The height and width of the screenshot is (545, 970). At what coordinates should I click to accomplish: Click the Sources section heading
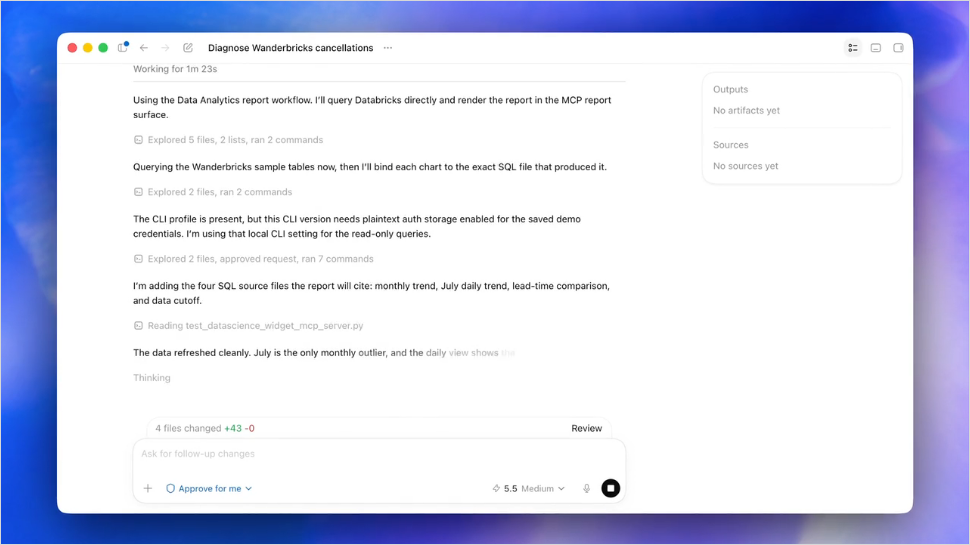point(731,145)
